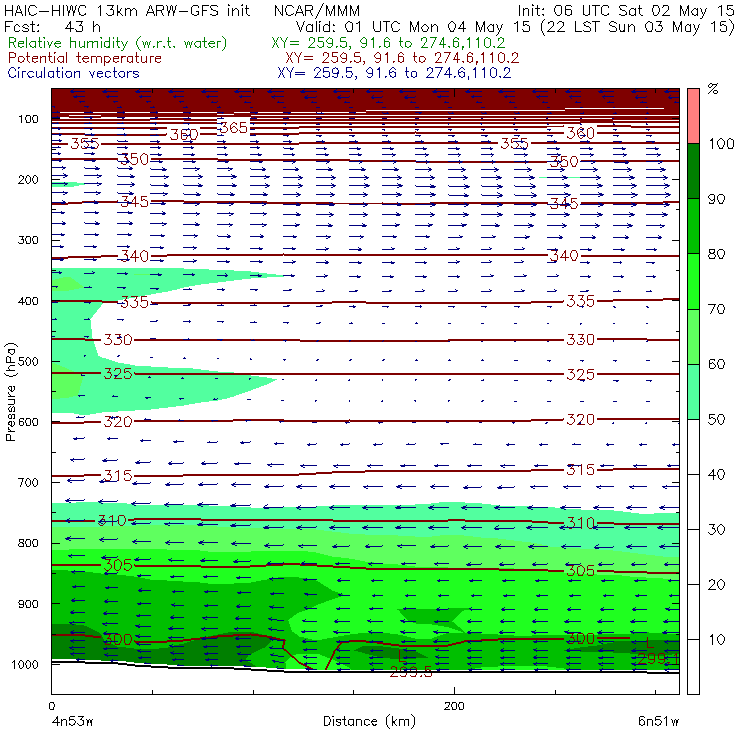740x740 pixels.
Task: Click the '%' unit label above colorbar
Action: (713, 88)
